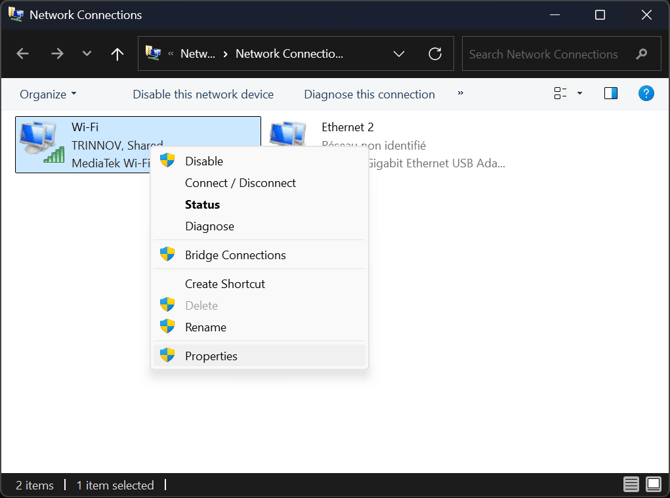Choose Disable in the context menu

click(204, 161)
